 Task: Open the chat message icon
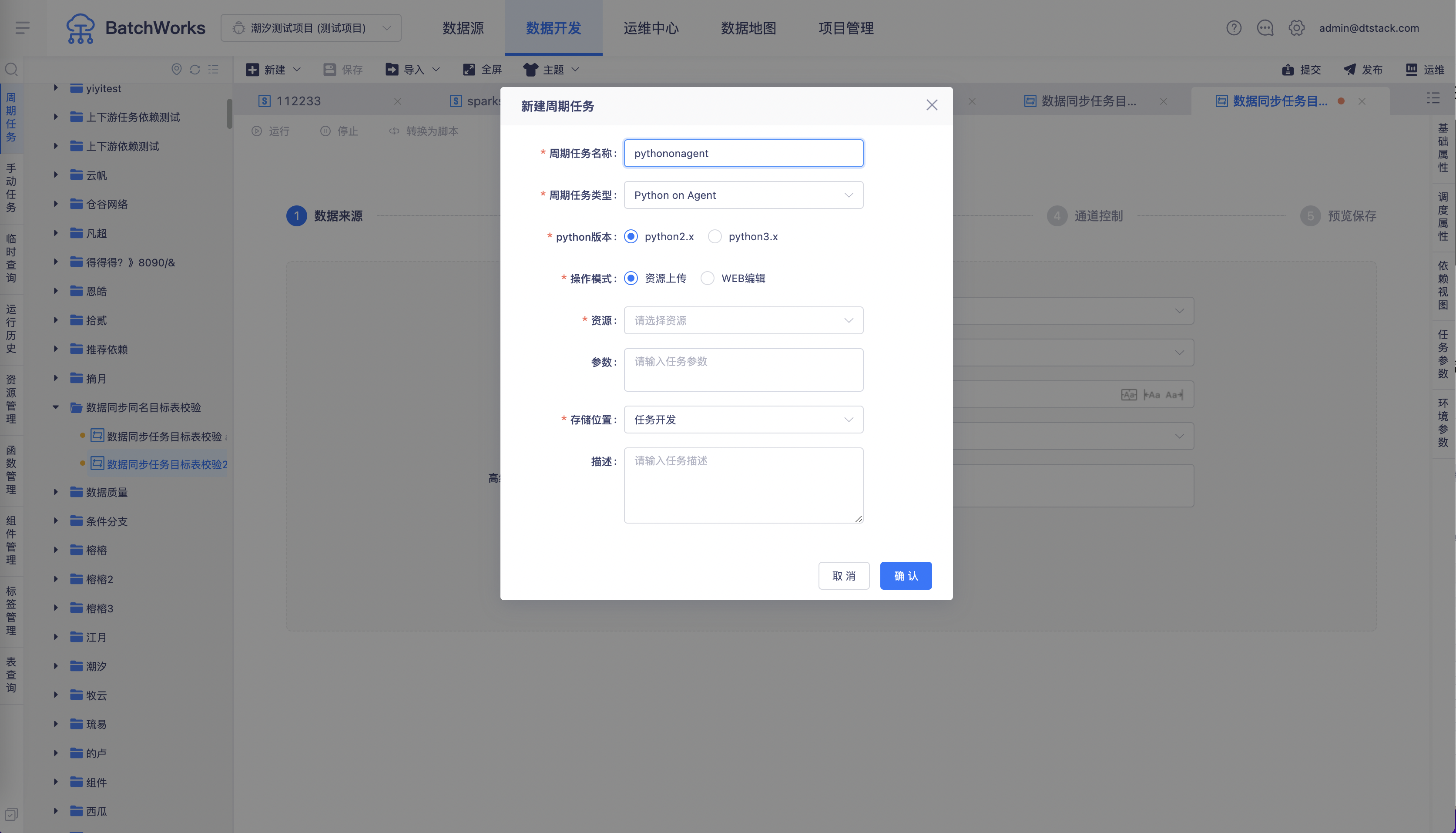click(x=1265, y=28)
